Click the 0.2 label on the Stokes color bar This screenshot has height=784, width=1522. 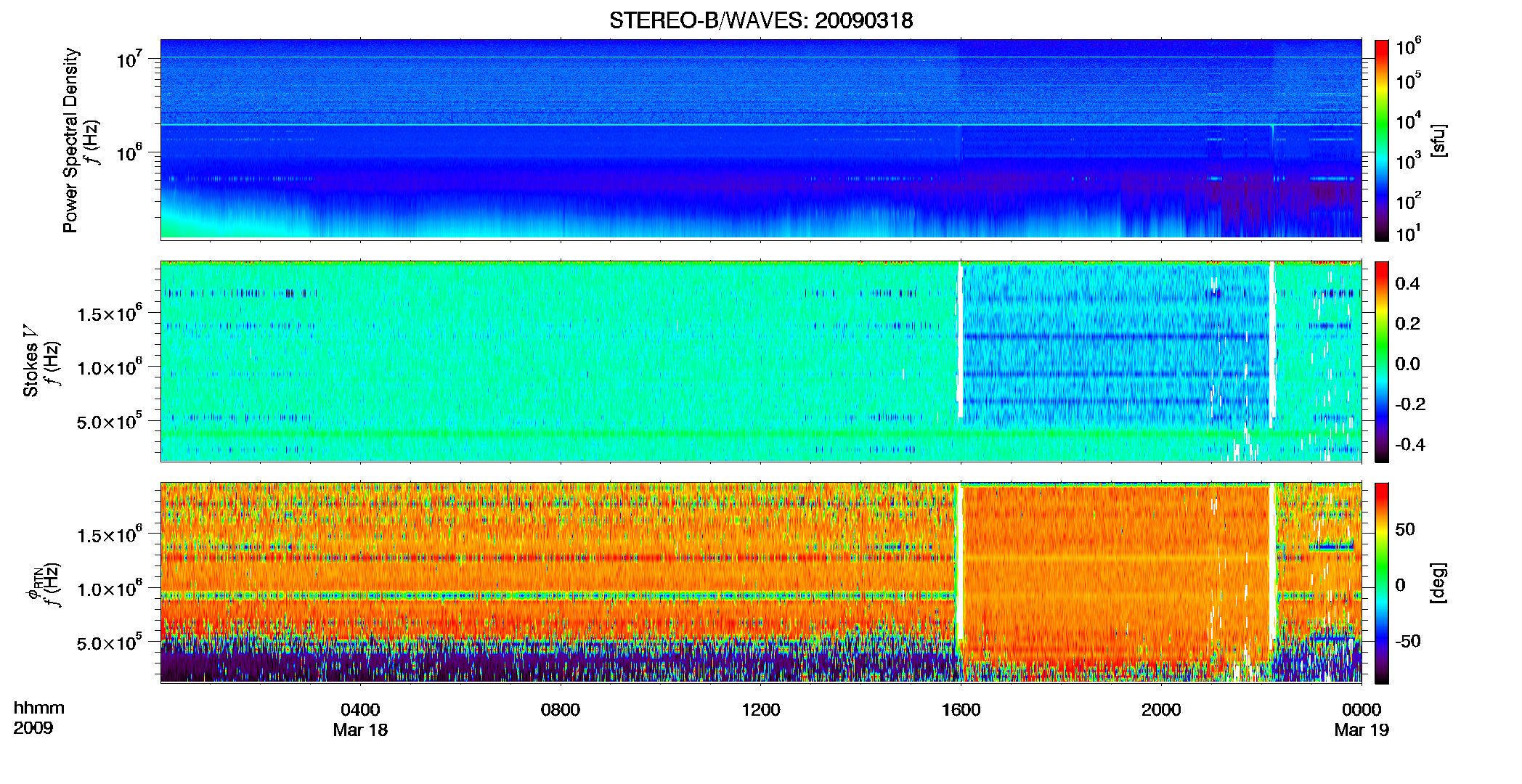click(x=1407, y=324)
